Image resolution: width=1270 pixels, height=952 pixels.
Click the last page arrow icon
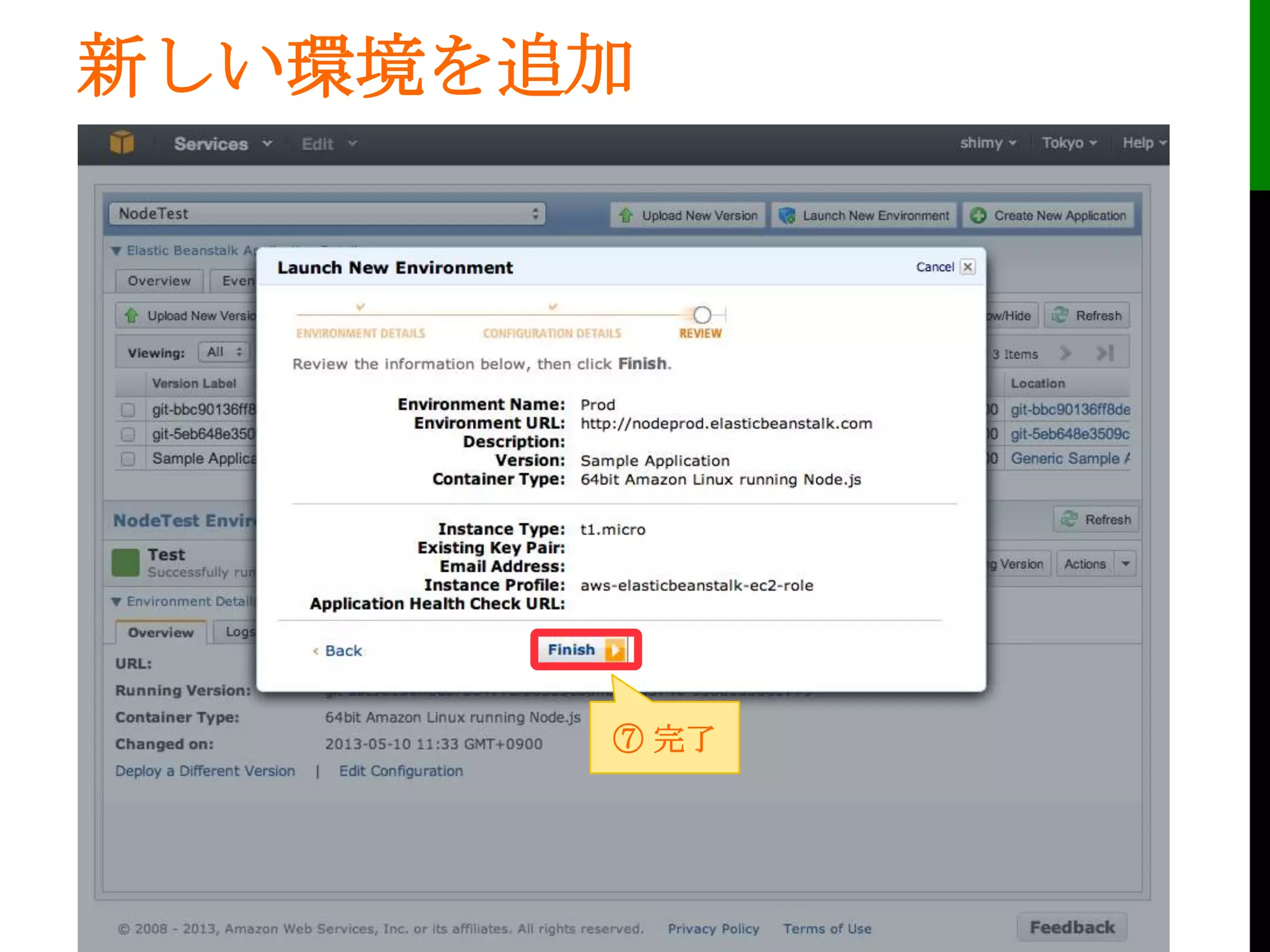(x=1105, y=353)
